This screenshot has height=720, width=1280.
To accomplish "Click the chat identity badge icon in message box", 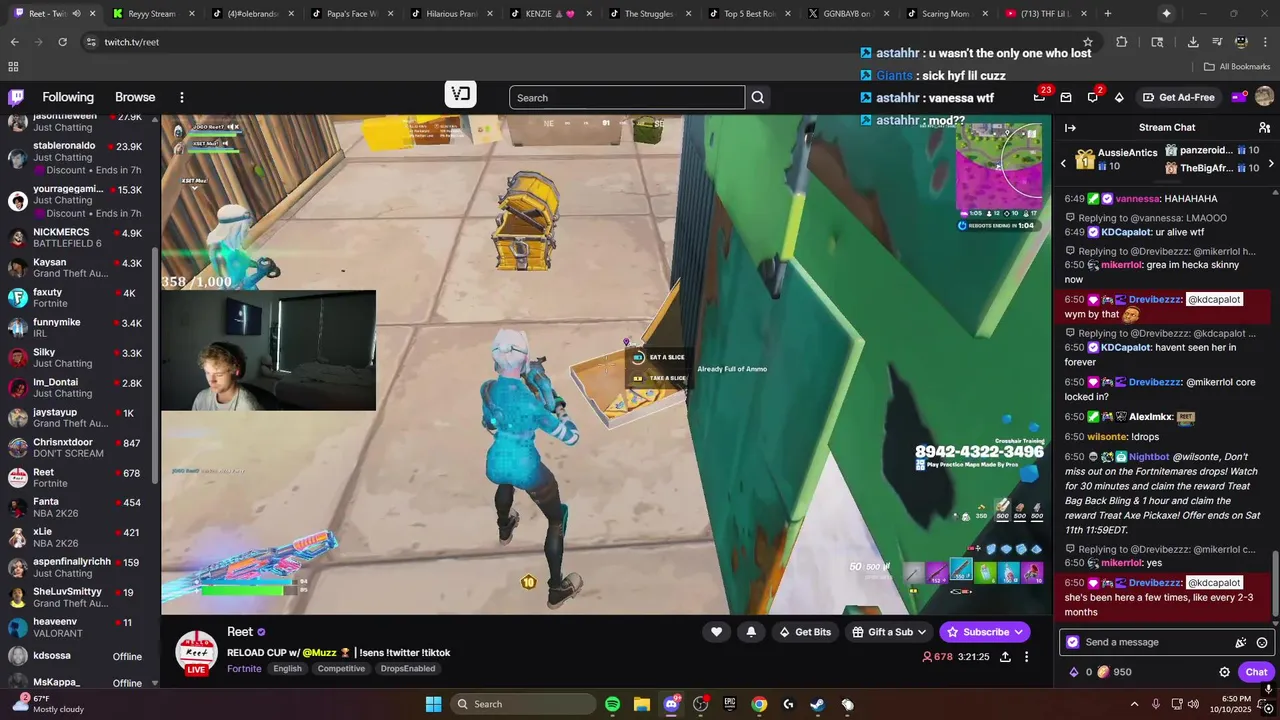I will point(1073,642).
